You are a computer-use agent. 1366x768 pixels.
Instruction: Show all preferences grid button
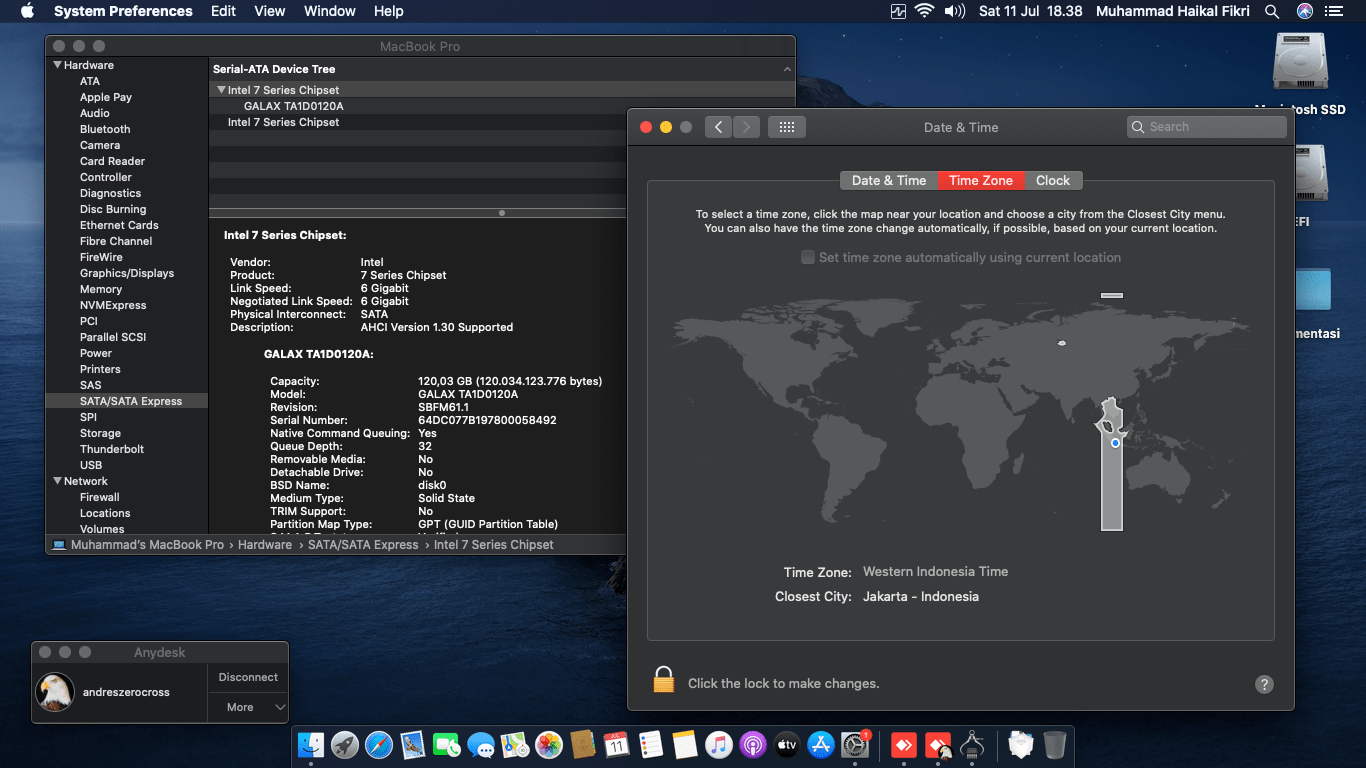(x=787, y=127)
